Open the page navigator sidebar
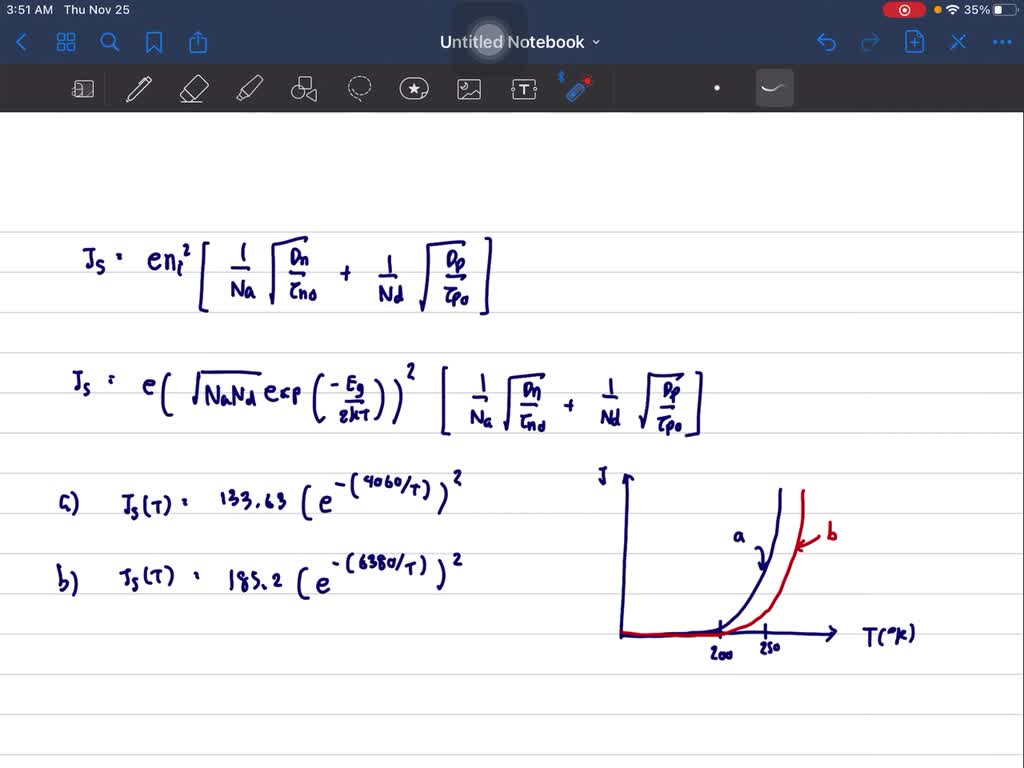 [x=83, y=88]
